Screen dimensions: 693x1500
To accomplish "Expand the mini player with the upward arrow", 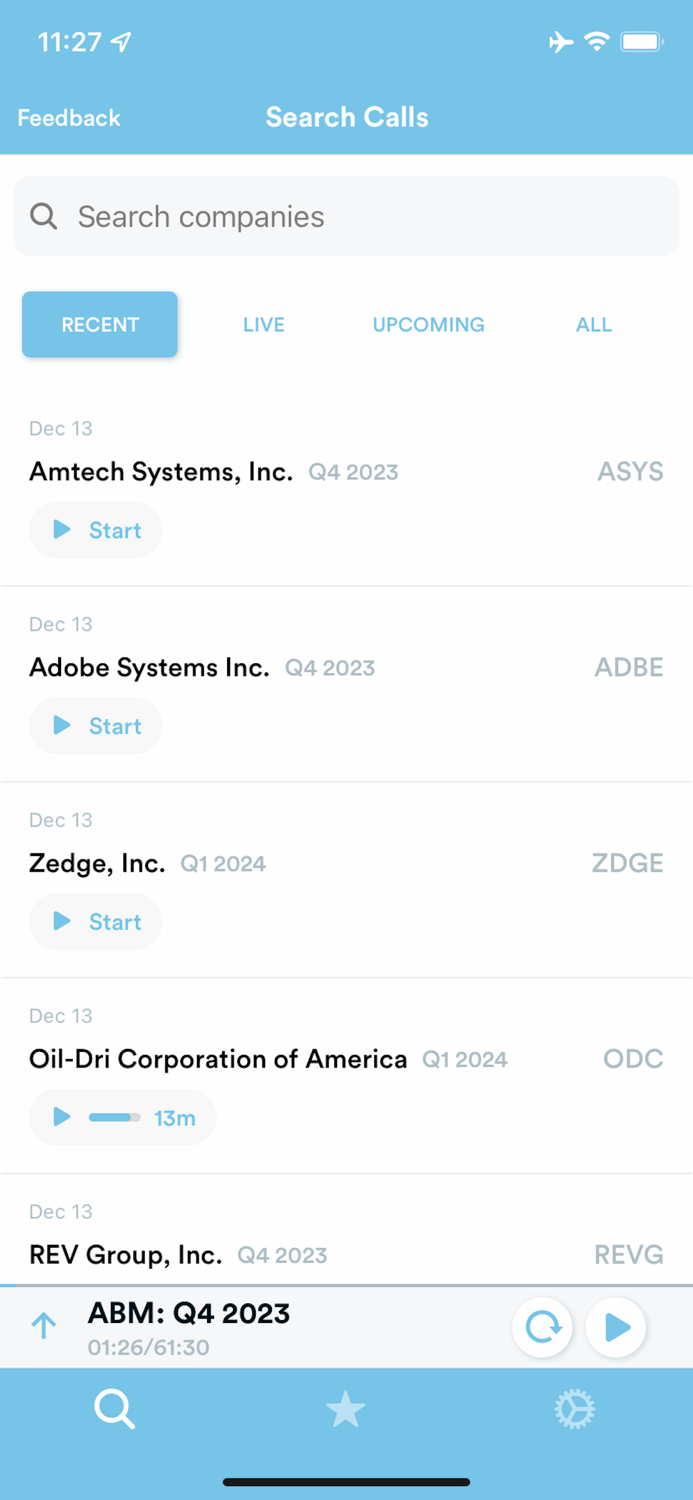I will click(x=42, y=1325).
